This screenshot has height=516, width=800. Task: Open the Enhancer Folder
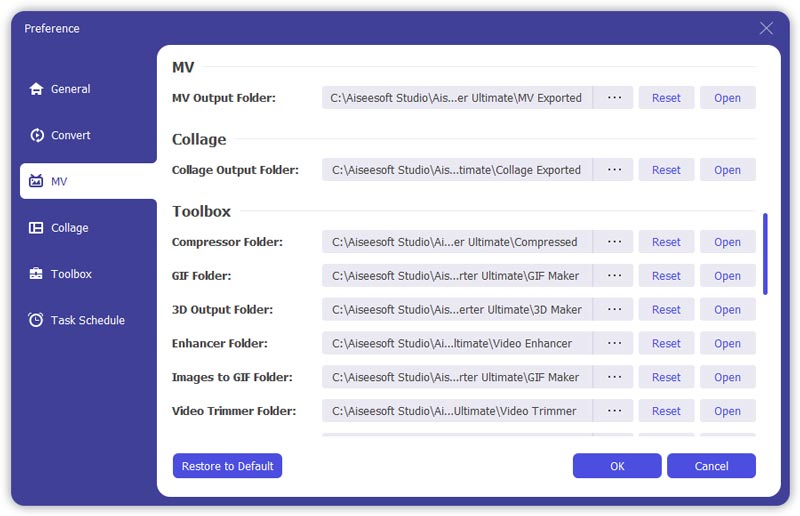pos(728,343)
